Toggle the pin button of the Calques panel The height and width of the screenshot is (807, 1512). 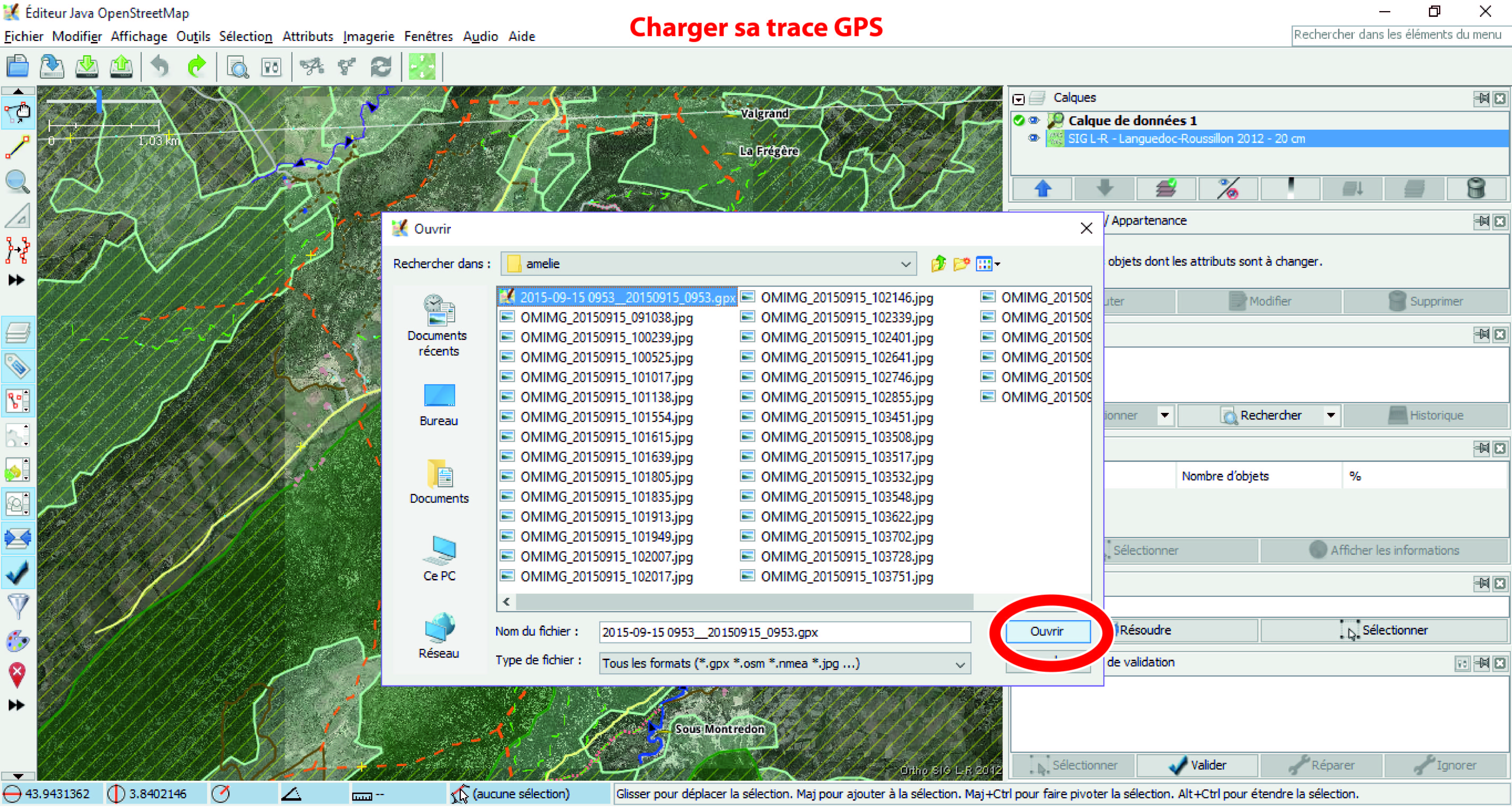[x=1482, y=99]
